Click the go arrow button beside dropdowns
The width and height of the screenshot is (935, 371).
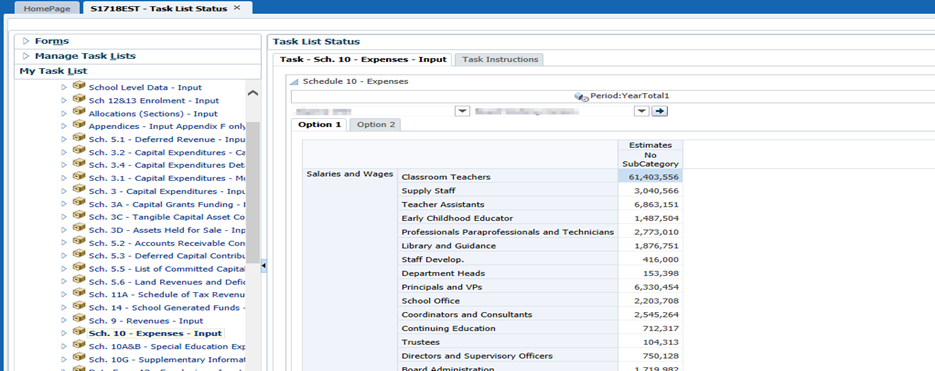tap(659, 111)
